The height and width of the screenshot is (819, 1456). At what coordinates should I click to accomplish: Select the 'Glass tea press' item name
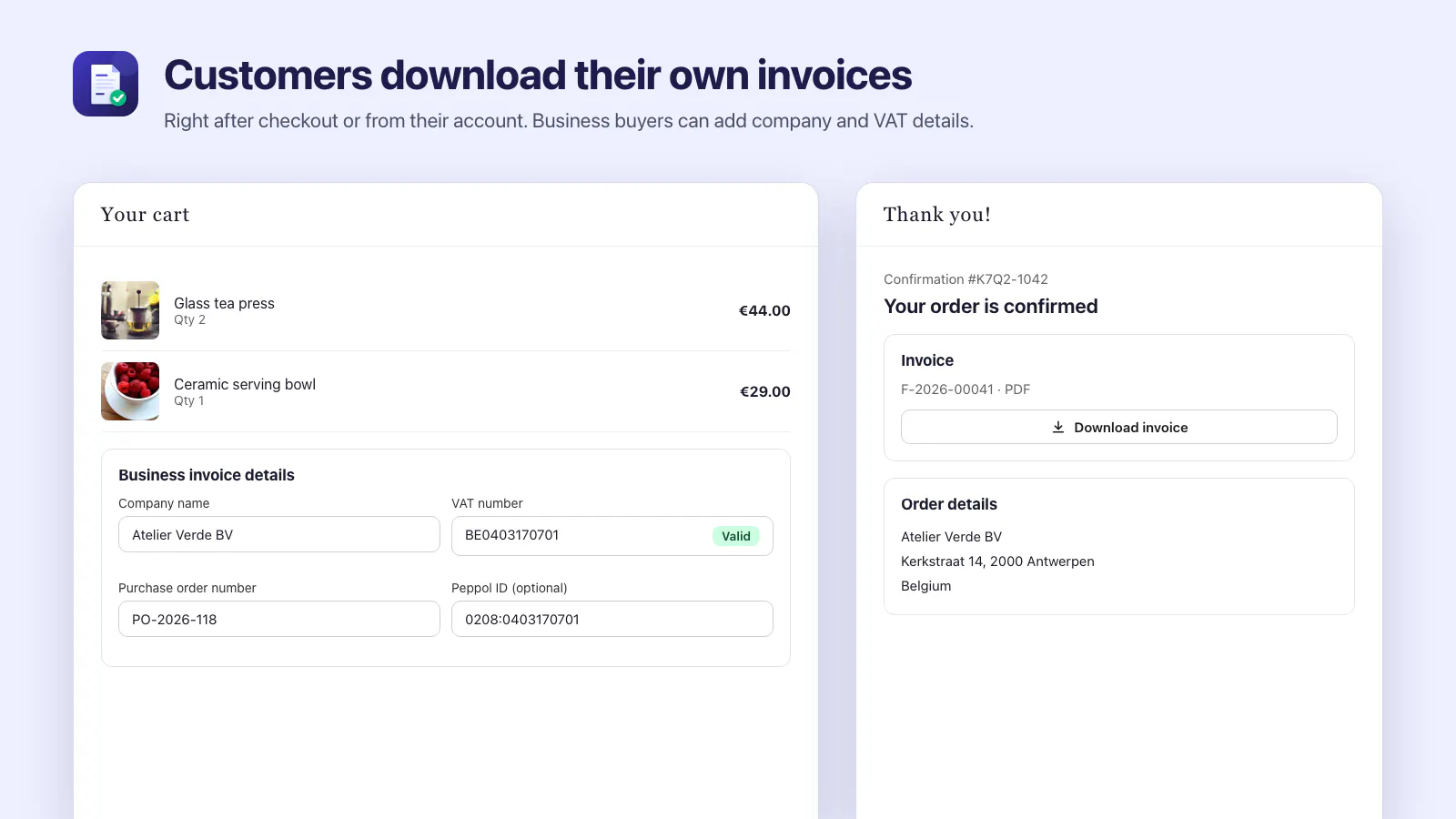224,303
